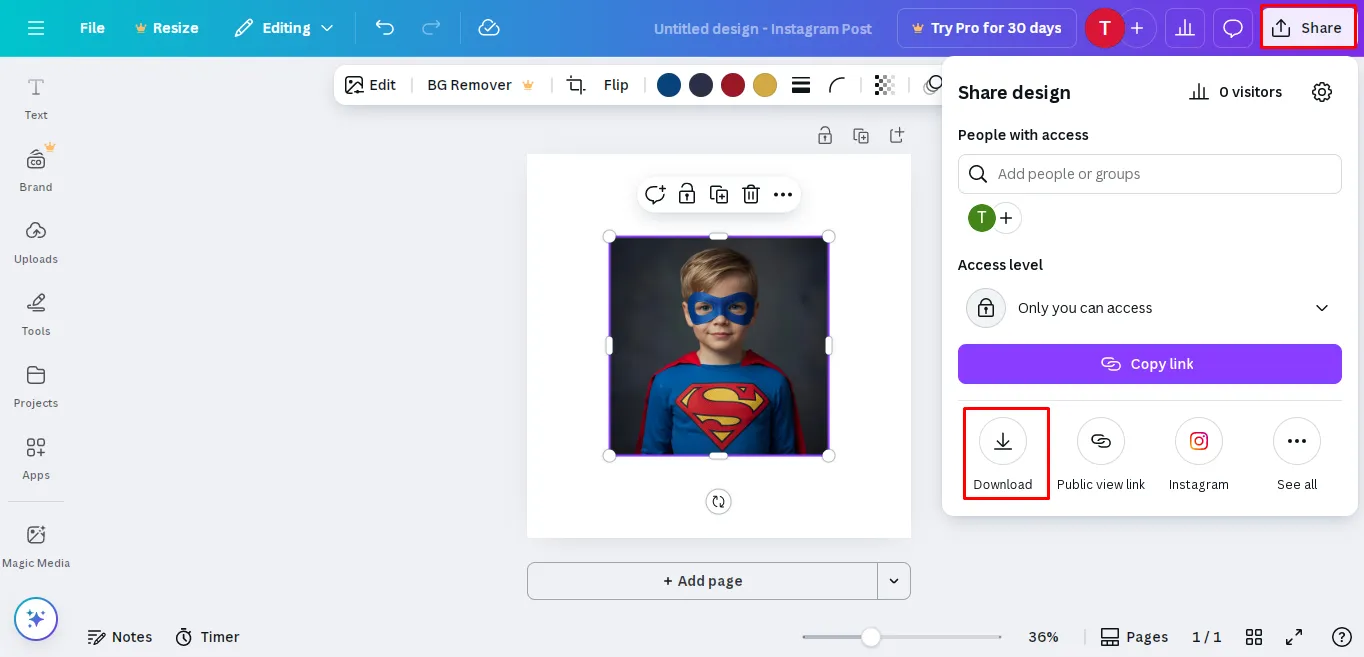Open the Apps panel in sidebar
The height and width of the screenshot is (657, 1364).
[x=36, y=458]
